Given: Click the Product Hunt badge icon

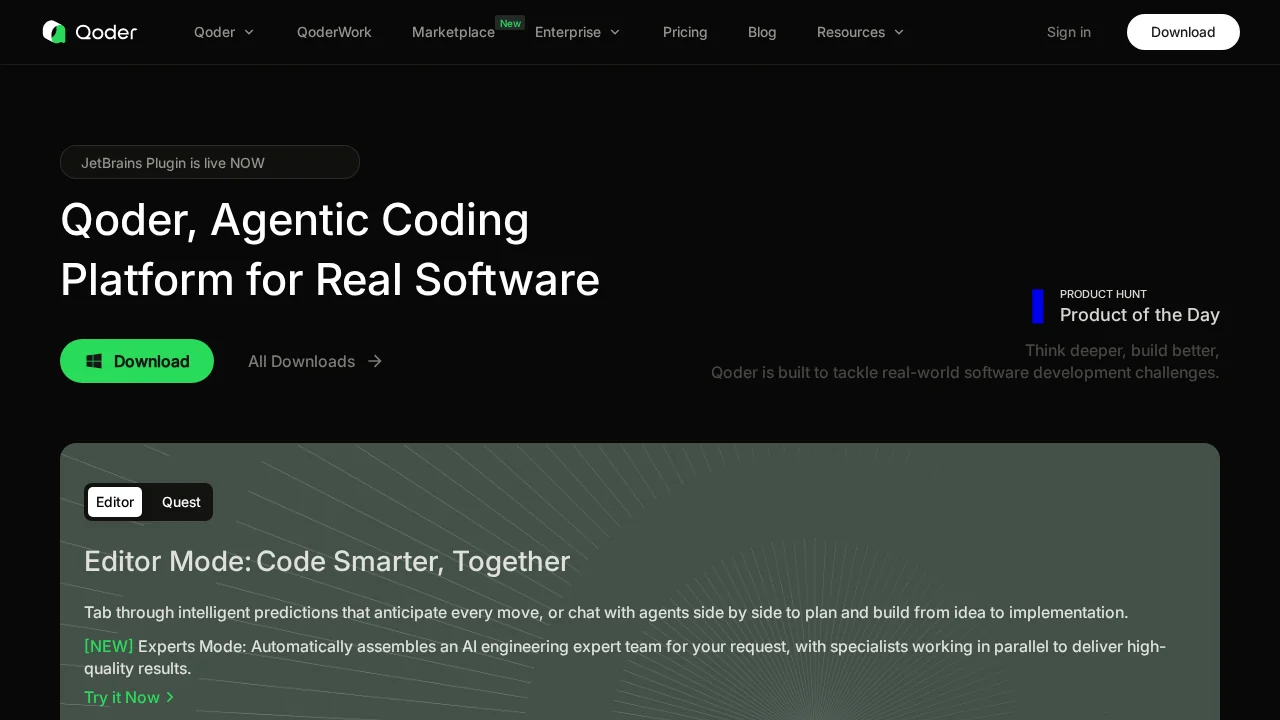Looking at the screenshot, I should click(x=1038, y=307).
